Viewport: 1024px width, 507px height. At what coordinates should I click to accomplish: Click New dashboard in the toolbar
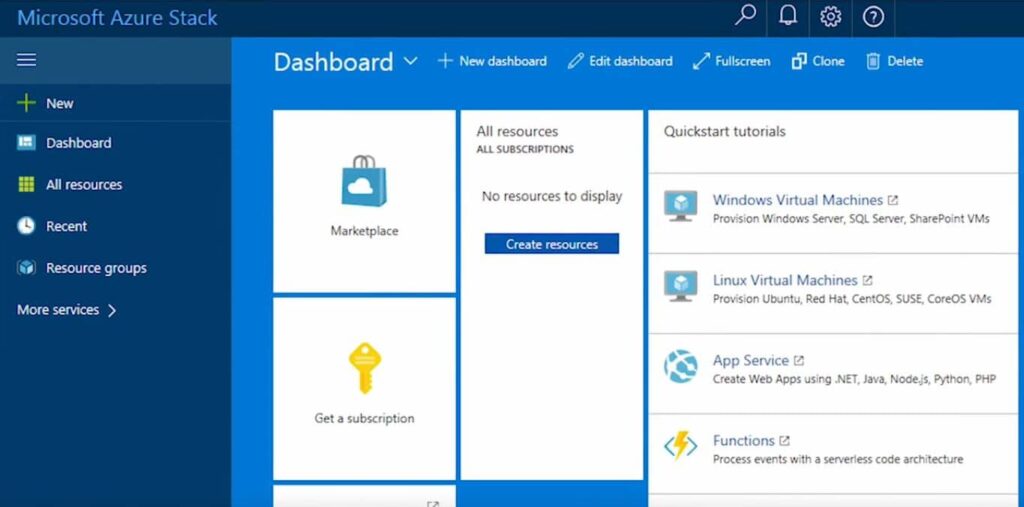click(x=492, y=61)
